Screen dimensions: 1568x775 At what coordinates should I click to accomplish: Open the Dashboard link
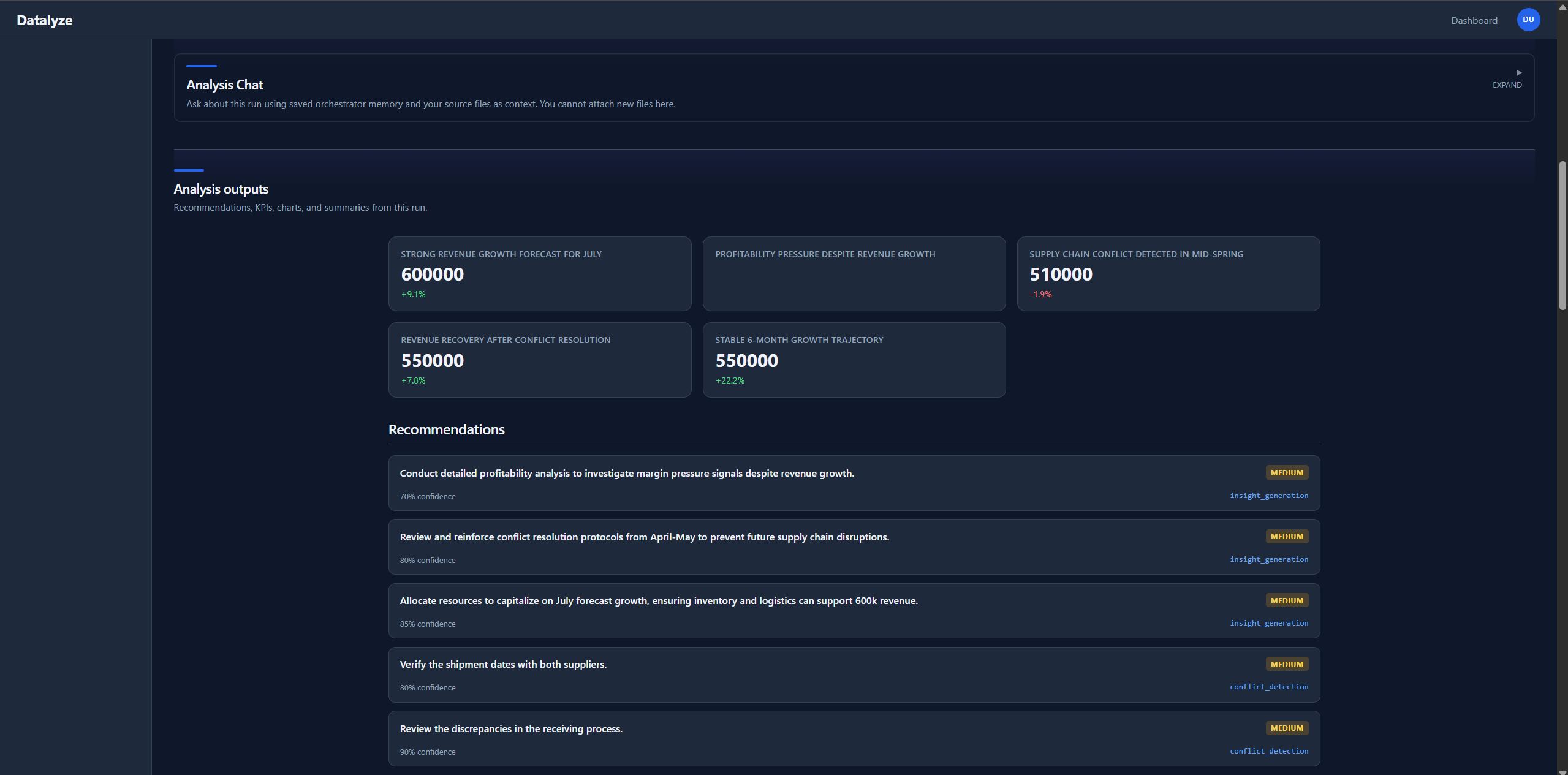(1473, 20)
